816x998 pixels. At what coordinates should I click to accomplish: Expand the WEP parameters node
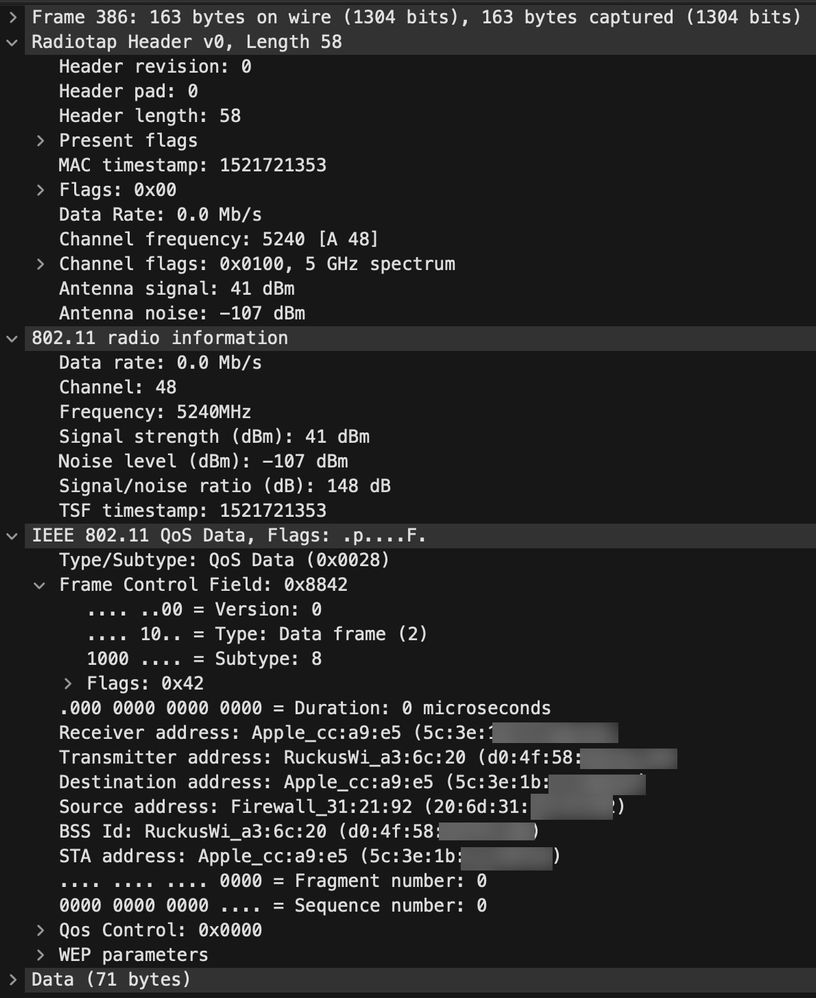(40, 955)
